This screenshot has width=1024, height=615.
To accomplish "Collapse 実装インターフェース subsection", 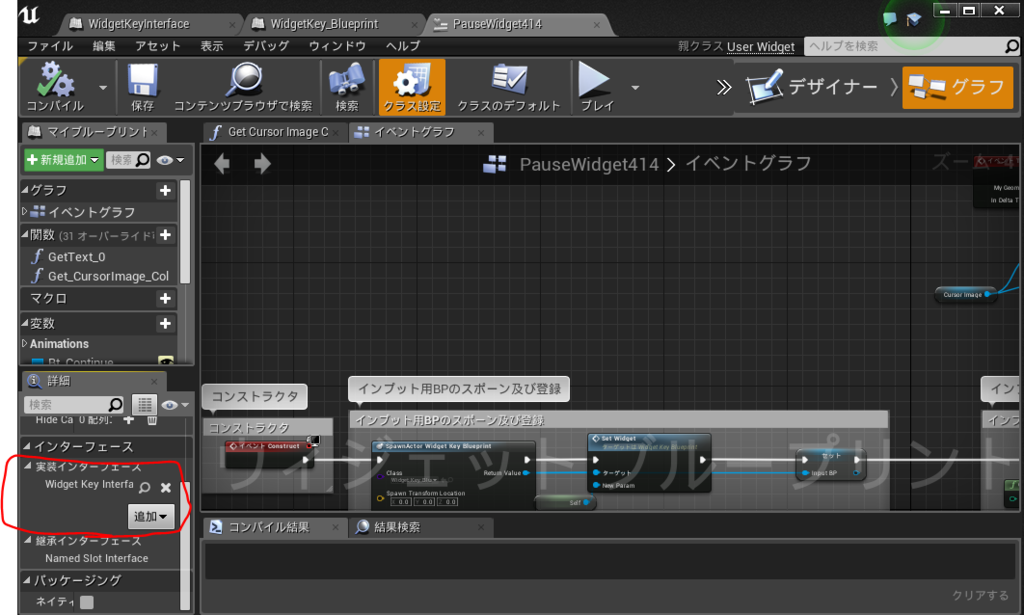I will [29, 466].
